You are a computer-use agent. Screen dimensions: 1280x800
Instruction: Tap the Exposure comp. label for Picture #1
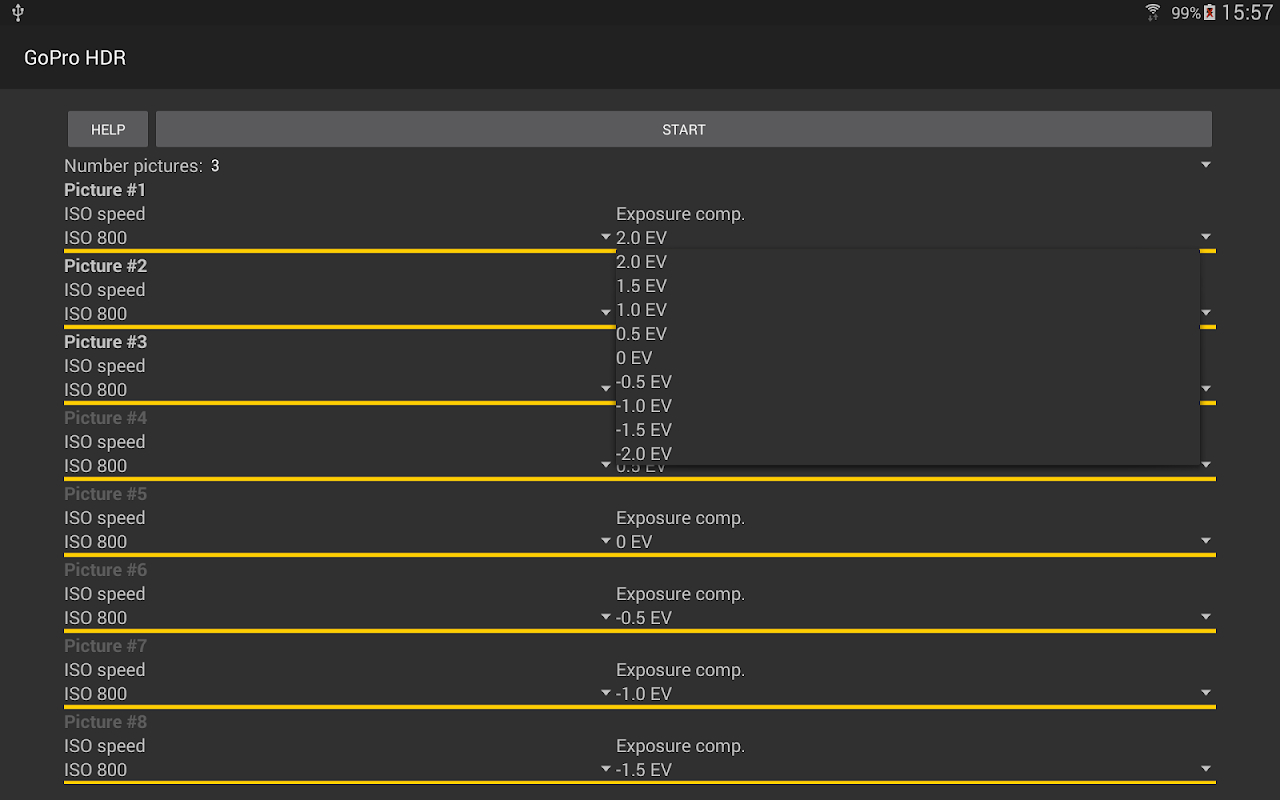click(680, 214)
